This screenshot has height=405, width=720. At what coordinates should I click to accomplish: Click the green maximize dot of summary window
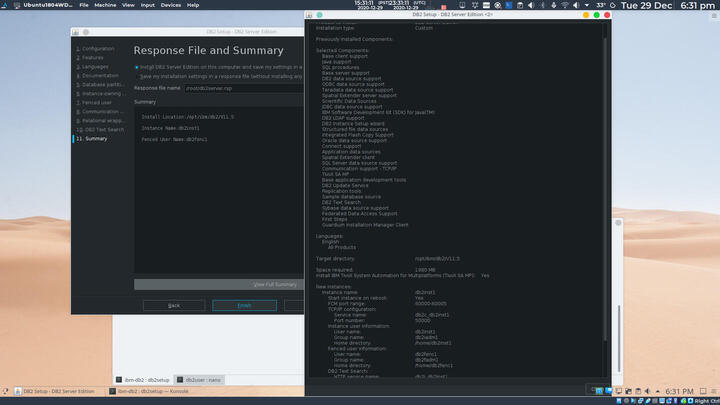596,15
